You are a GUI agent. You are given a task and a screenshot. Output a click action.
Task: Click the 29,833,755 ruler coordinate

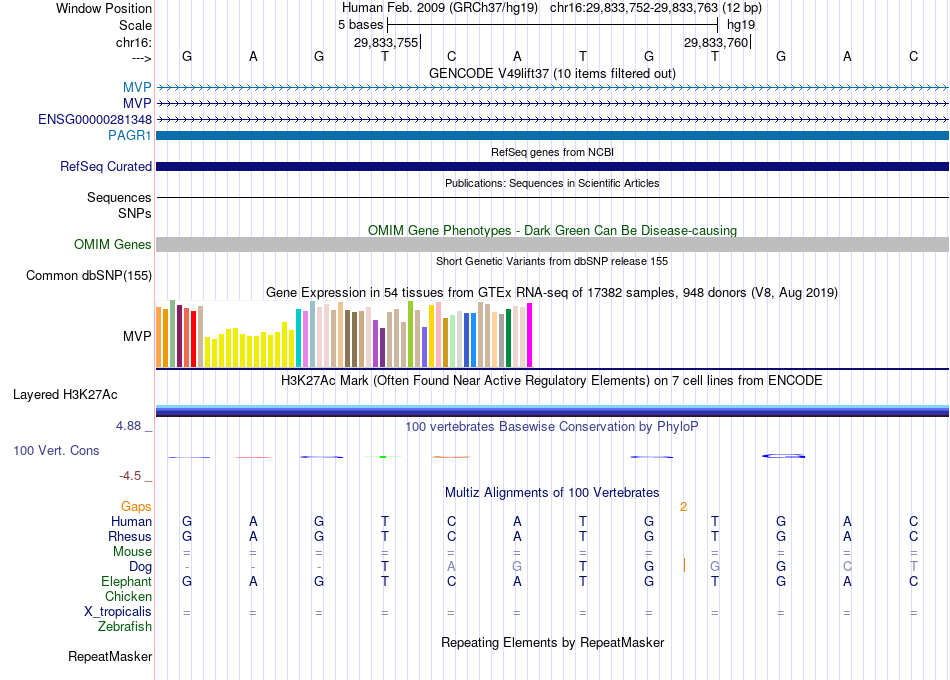click(x=387, y=42)
